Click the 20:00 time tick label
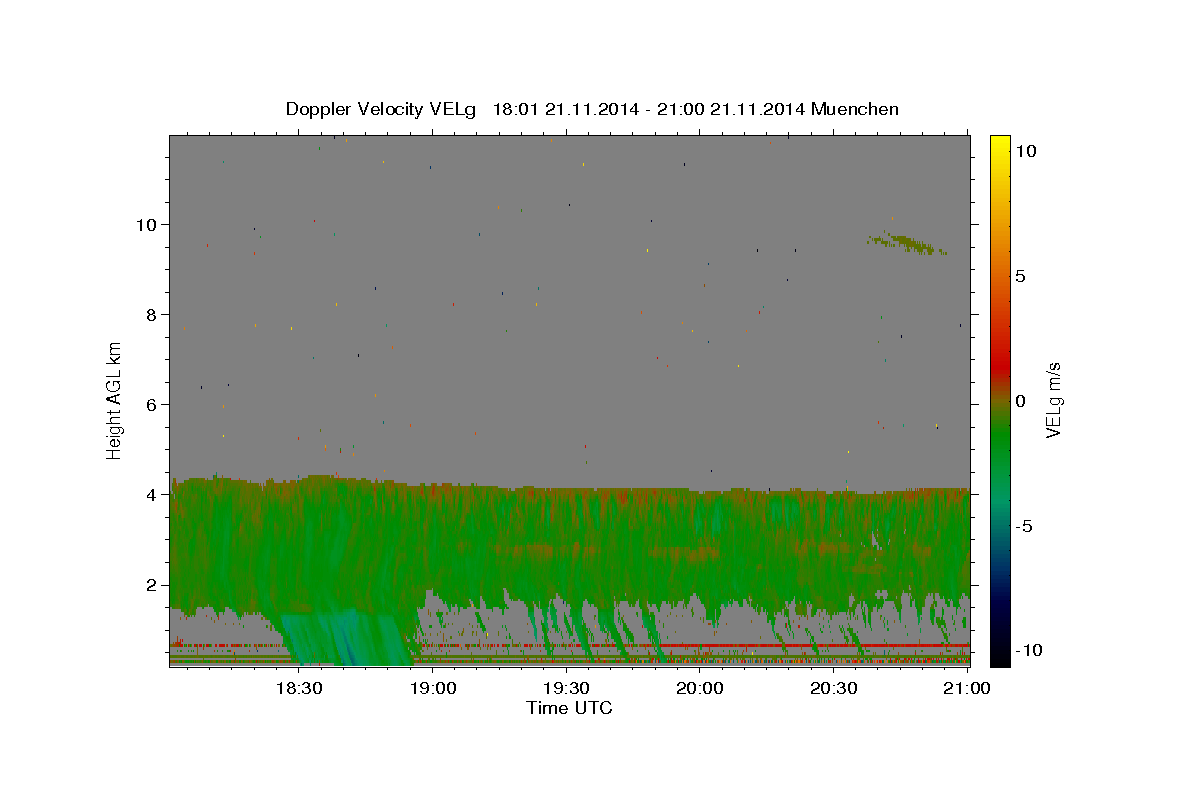The width and height of the screenshot is (1200, 800). (700, 689)
